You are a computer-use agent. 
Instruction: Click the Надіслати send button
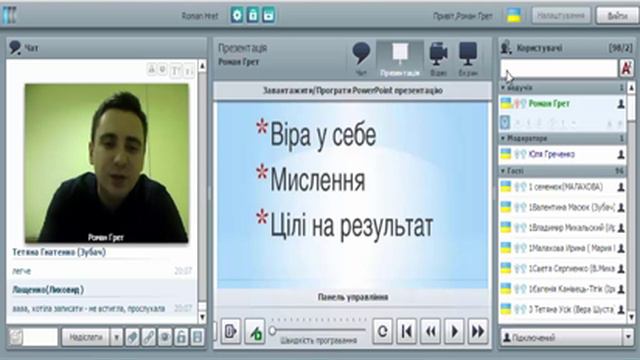click(x=85, y=337)
